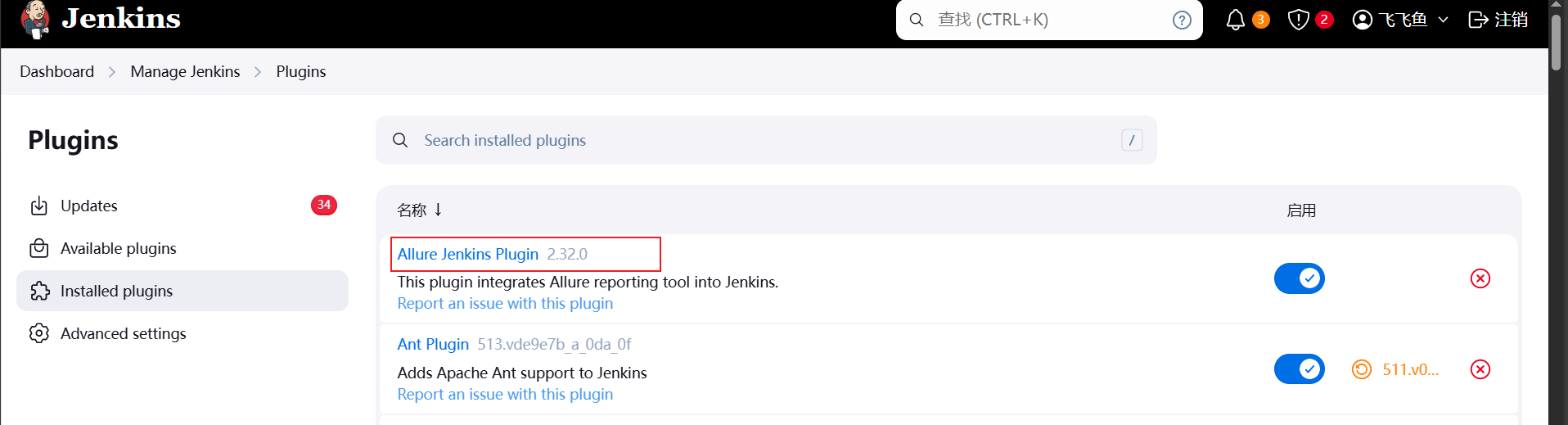This screenshot has height=425, width=1568.
Task: Click the Plugins breadcrumb
Action: [x=301, y=71]
